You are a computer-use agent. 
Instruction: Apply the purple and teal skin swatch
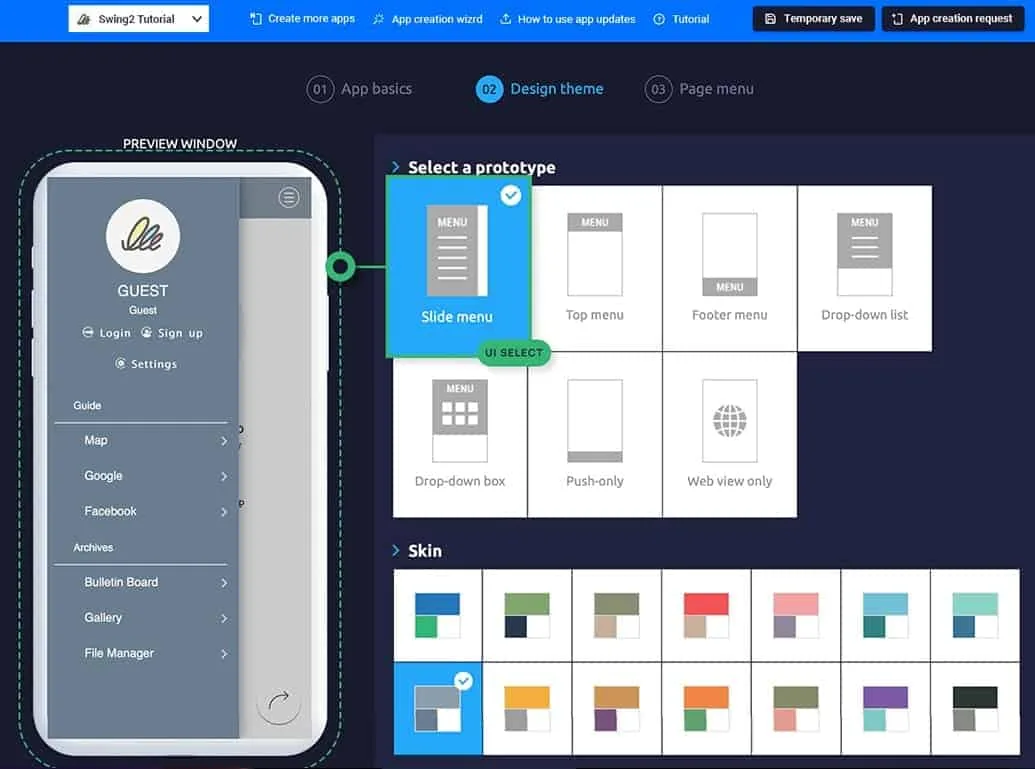pyautogui.click(x=884, y=708)
